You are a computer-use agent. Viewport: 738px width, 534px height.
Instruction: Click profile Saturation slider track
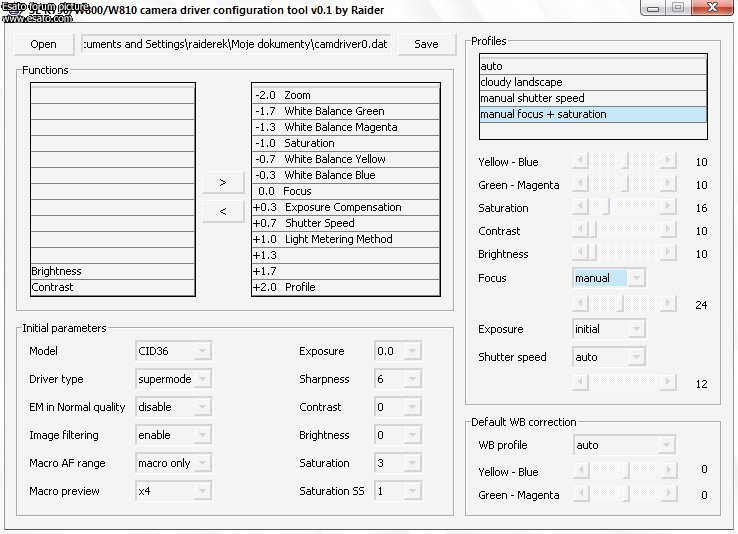624,207
